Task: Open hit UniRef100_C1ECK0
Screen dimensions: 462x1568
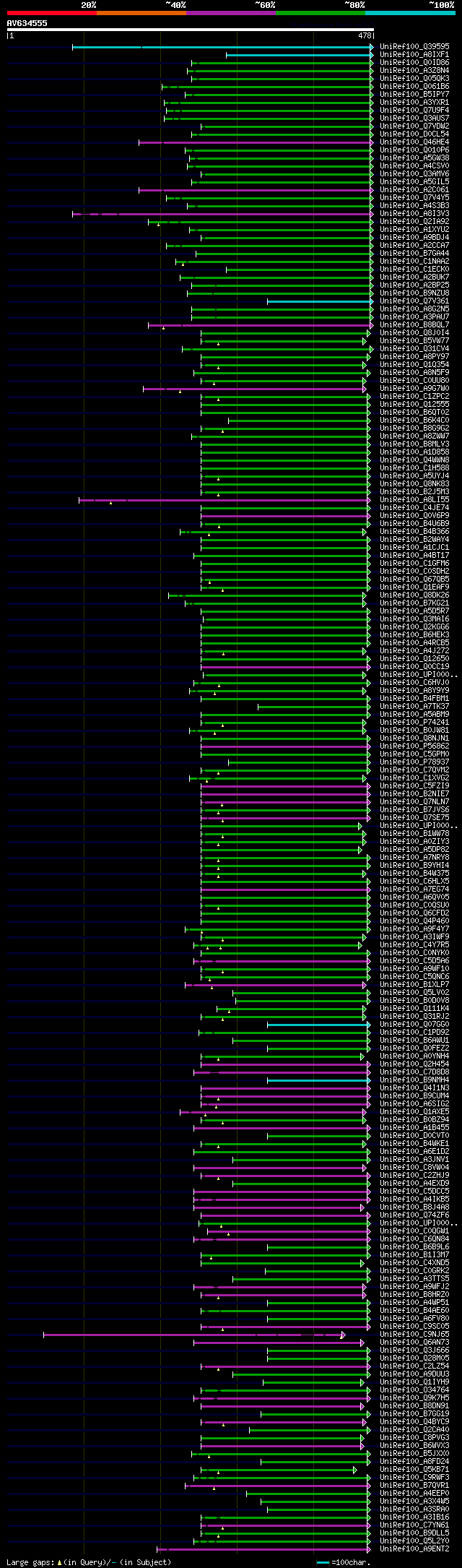Action: tap(414, 269)
